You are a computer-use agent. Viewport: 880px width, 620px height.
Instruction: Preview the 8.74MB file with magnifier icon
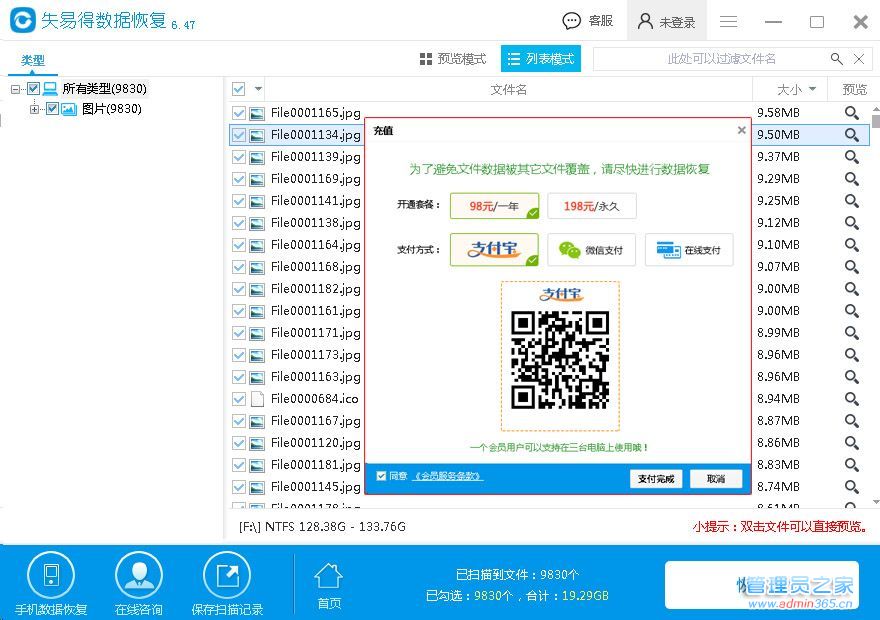point(851,486)
